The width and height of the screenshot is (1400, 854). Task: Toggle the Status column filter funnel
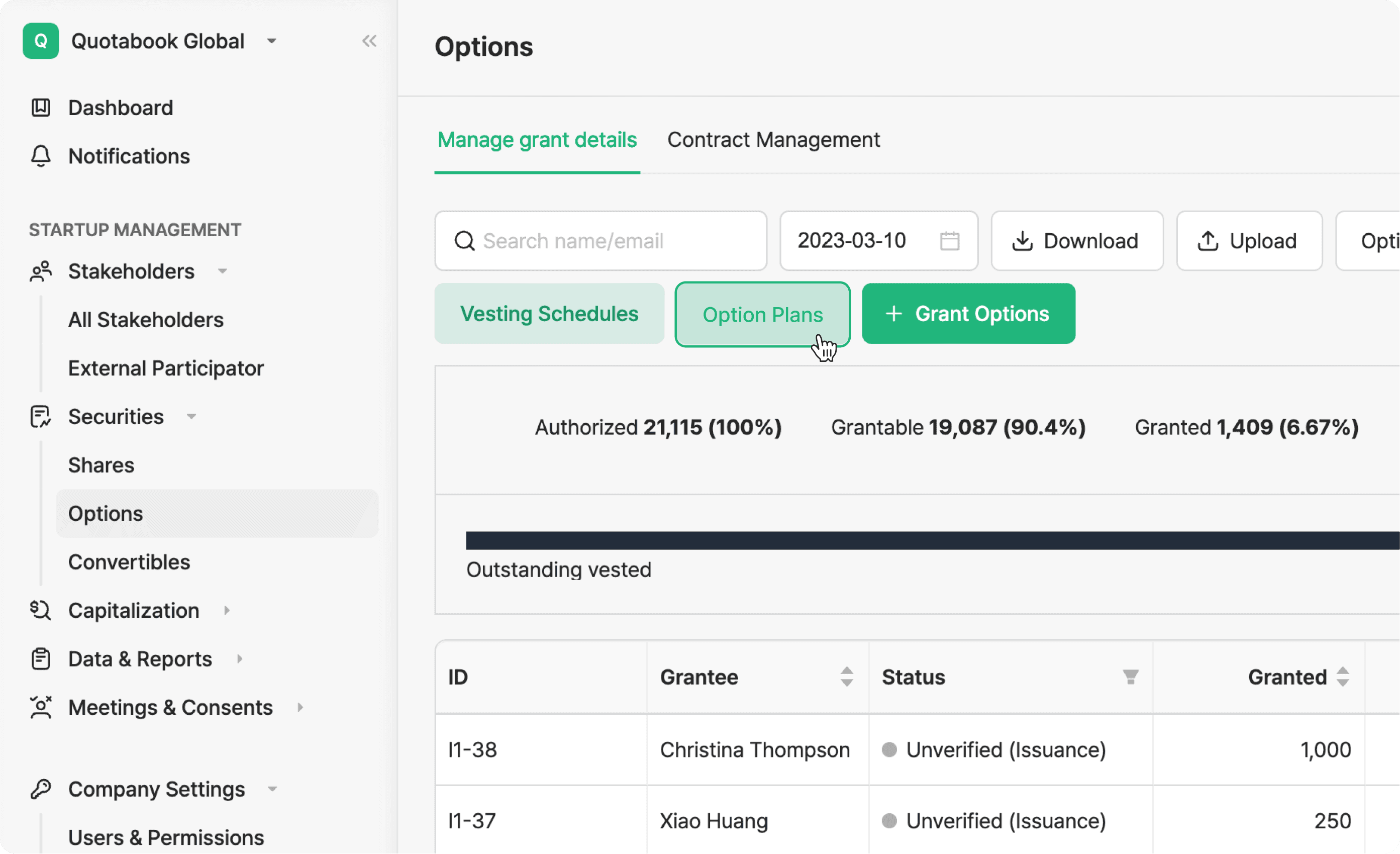1130,677
